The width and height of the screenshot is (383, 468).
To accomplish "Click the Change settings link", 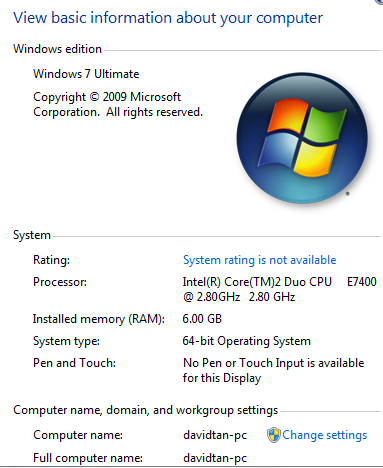I will pos(325,435).
